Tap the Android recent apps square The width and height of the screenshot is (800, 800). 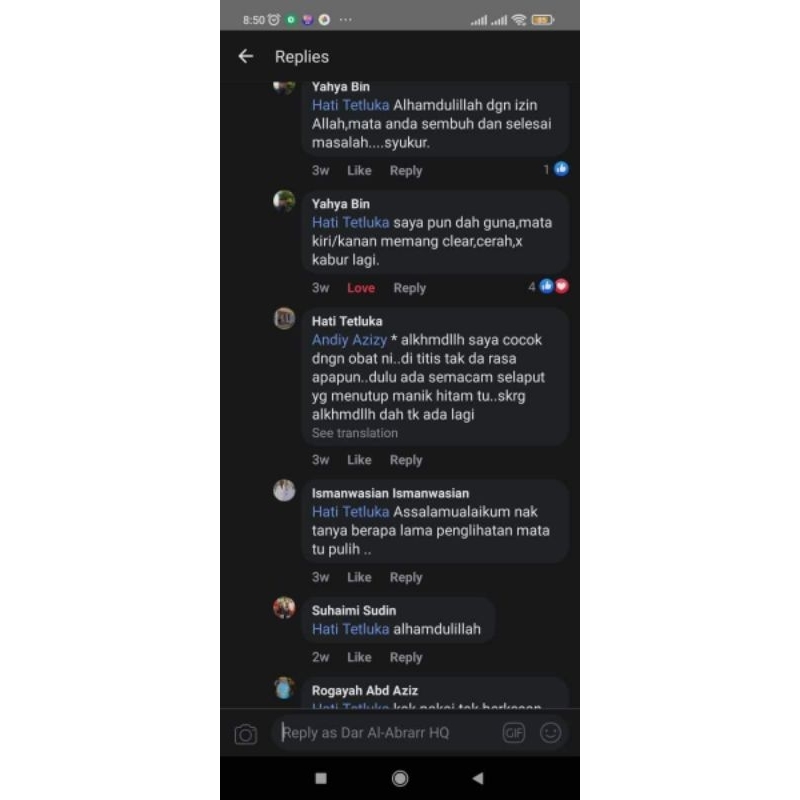pos(321,778)
